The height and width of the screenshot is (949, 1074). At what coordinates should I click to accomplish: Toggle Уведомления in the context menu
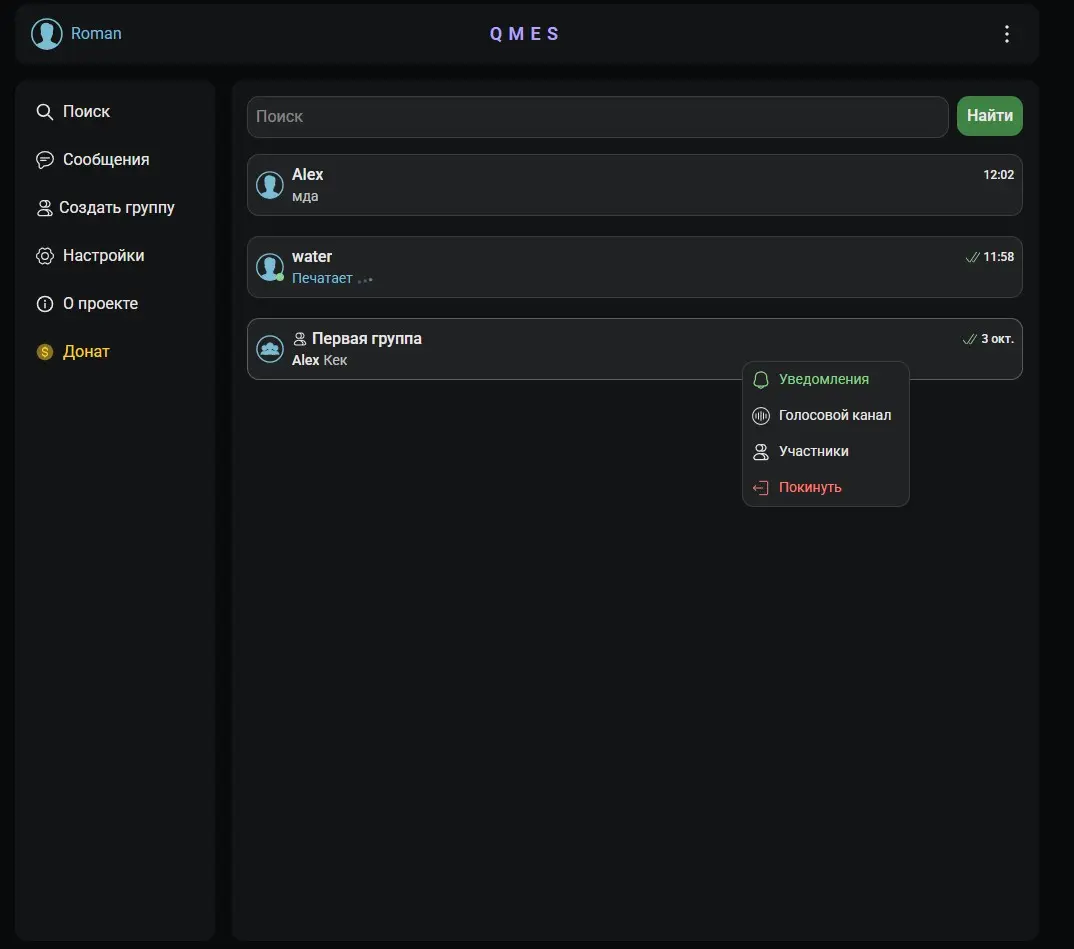point(825,379)
